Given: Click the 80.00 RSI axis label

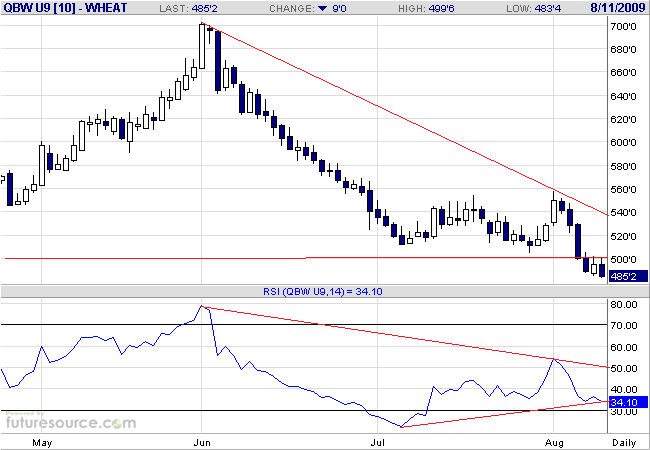Looking at the screenshot, I should click(x=624, y=305).
